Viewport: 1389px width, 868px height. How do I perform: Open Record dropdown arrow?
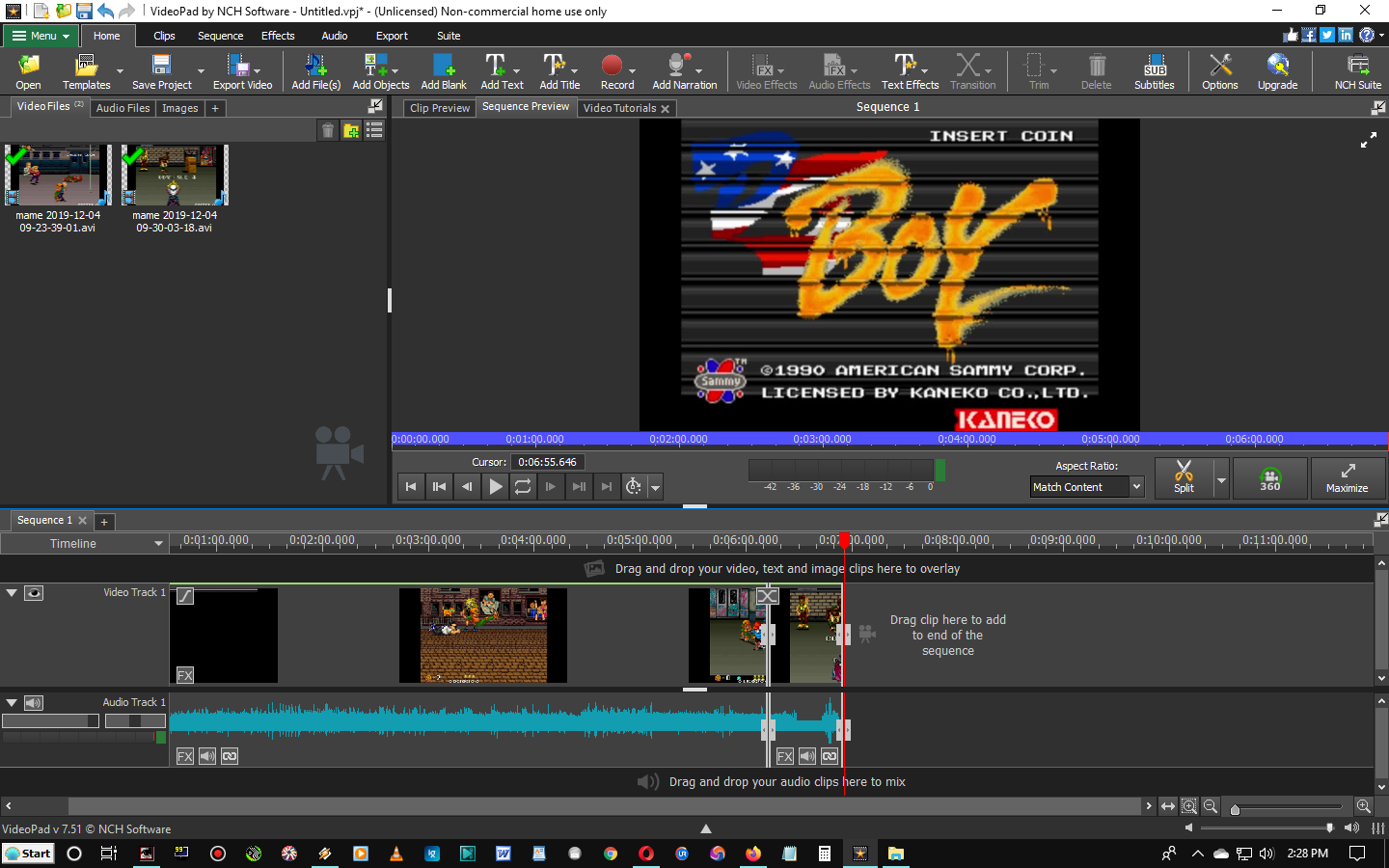(632, 71)
